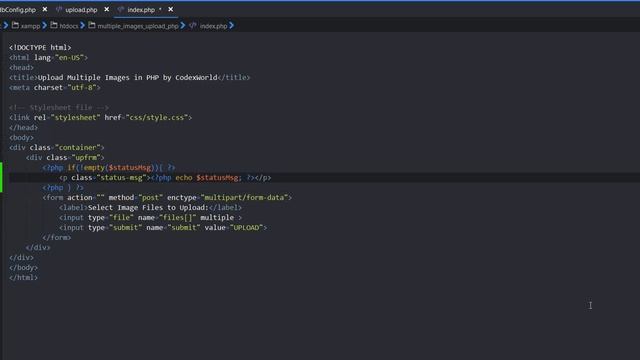The image size is (640, 360).
Task: Click the closing </body> tag
Action: (24, 268)
